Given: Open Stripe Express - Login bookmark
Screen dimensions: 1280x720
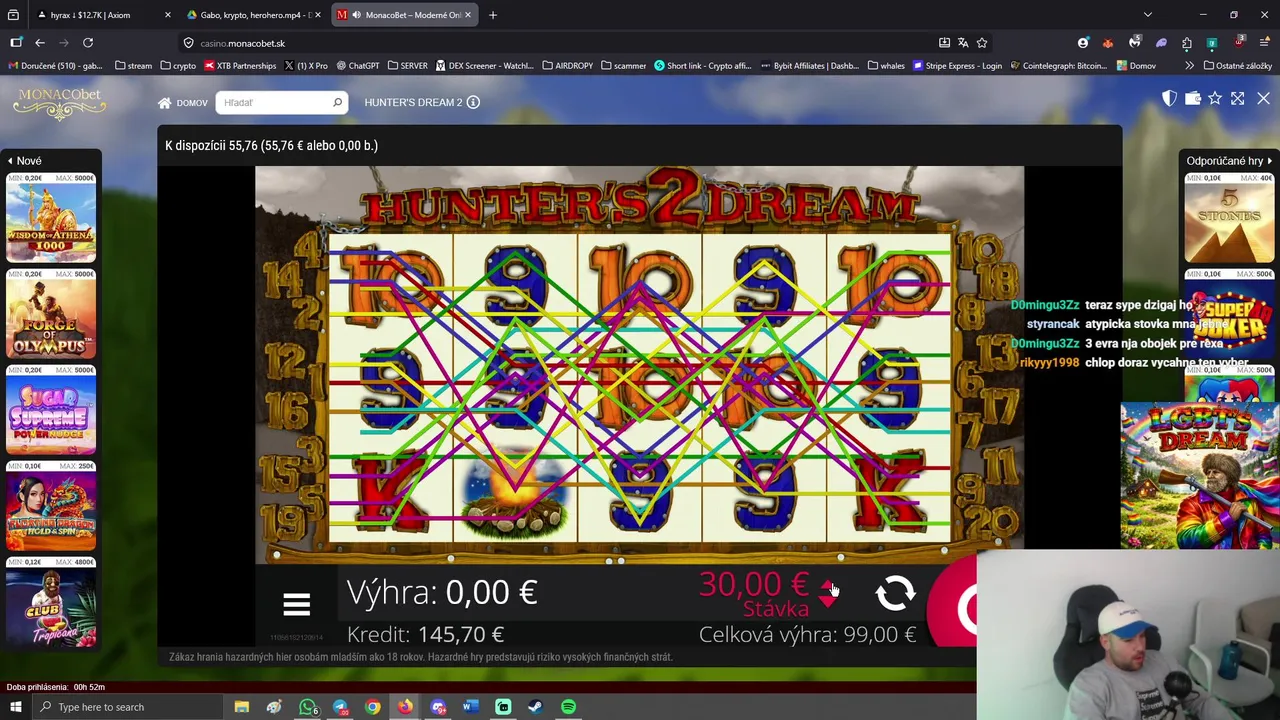Looking at the screenshot, I should [x=957, y=66].
